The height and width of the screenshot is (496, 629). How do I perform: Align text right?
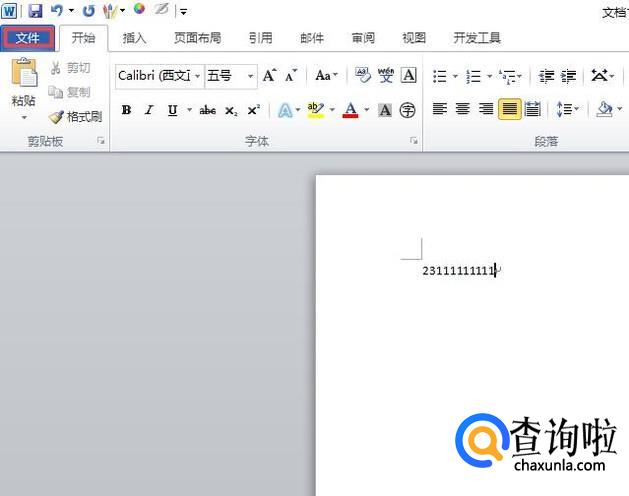[486, 109]
